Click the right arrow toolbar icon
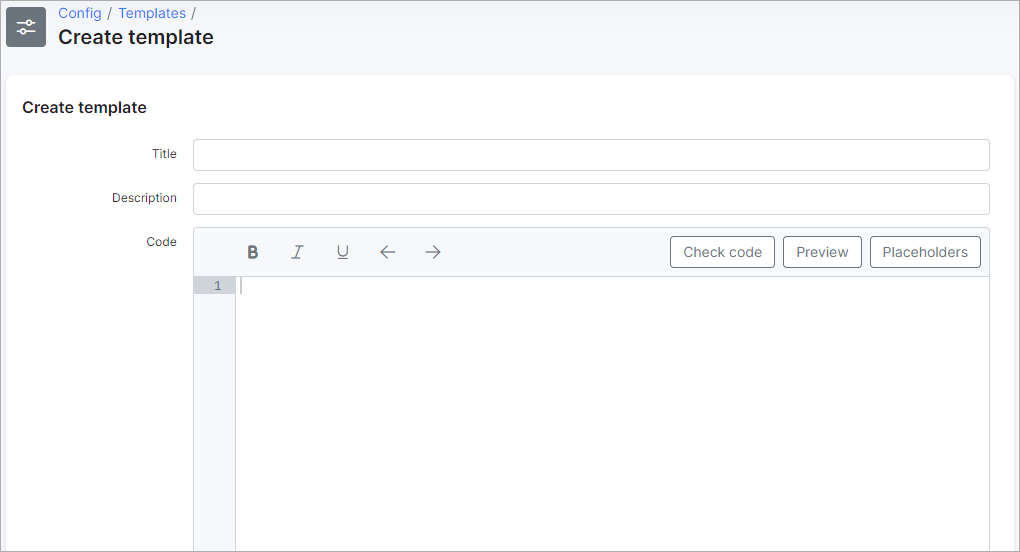1020x552 pixels. (432, 252)
